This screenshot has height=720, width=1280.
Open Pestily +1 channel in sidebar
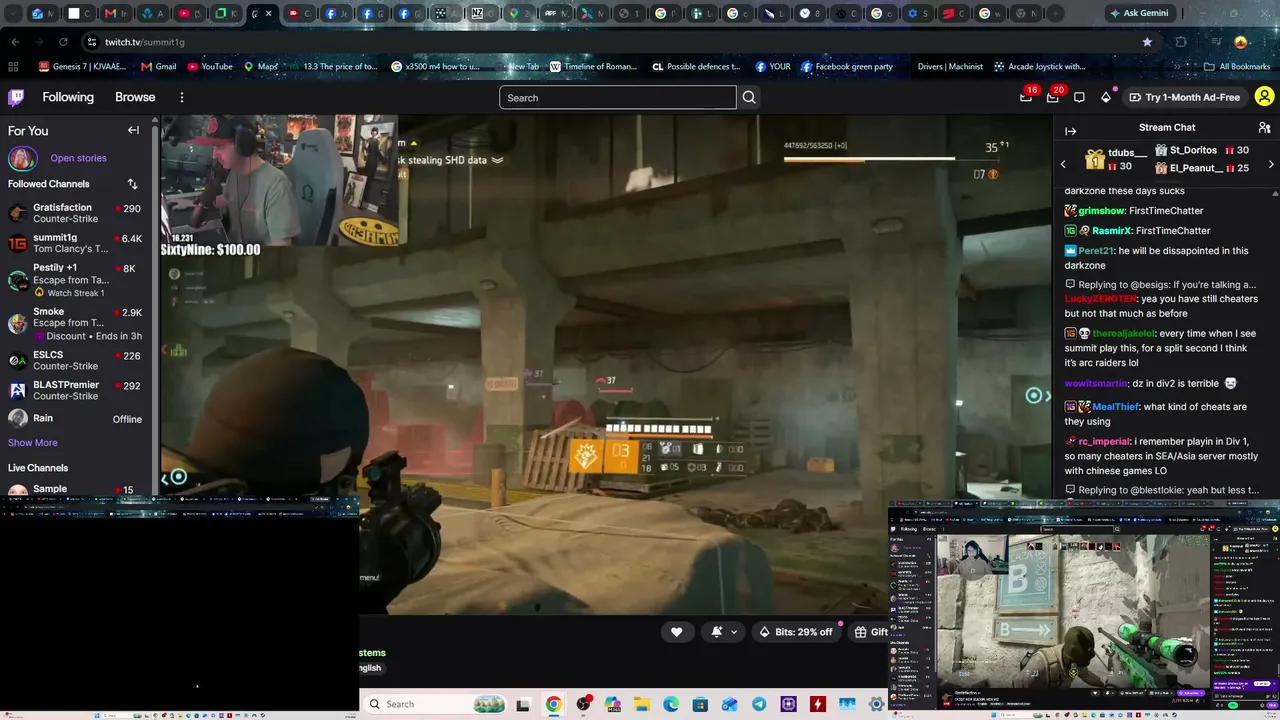[75, 279]
